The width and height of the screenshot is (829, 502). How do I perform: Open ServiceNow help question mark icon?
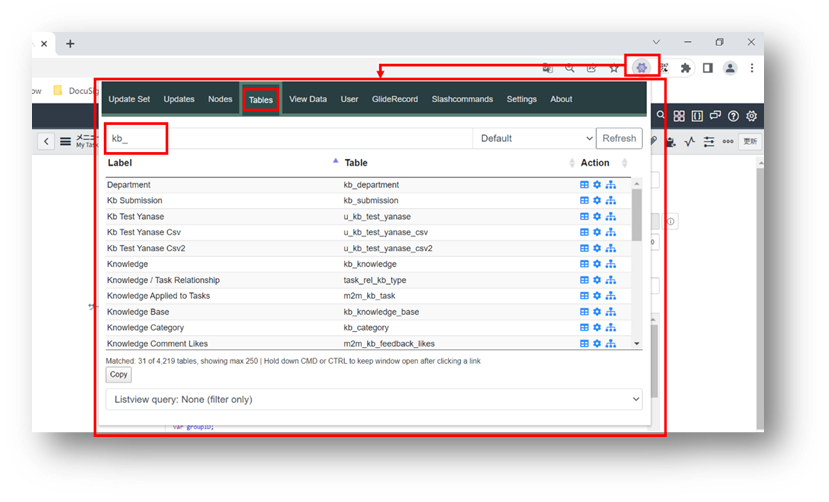[733, 116]
